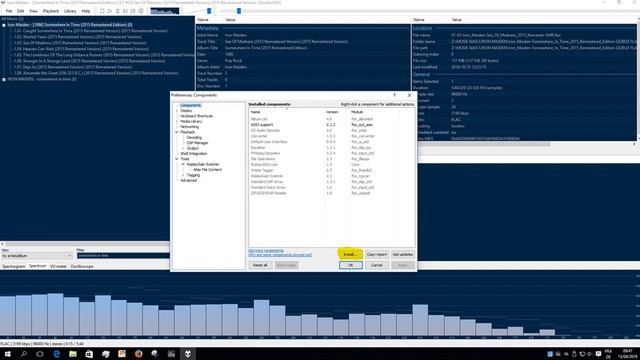Expand the Output node under Playback

pyautogui.click(x=183, y=148)
